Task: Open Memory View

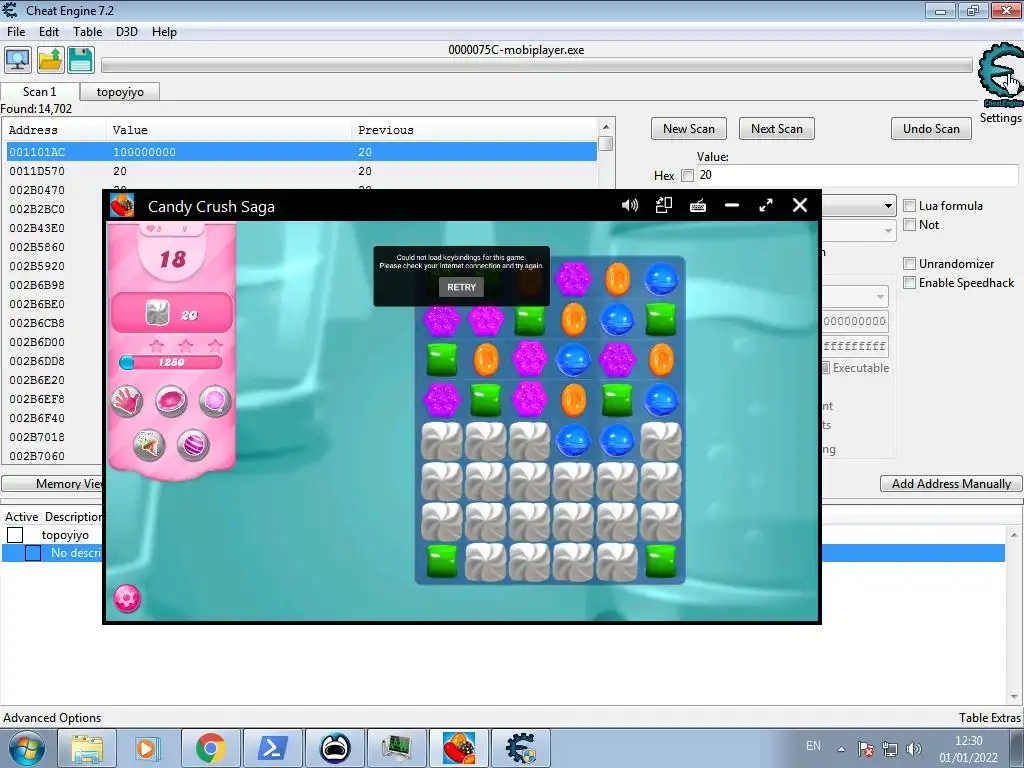Action: pos(52,484)
